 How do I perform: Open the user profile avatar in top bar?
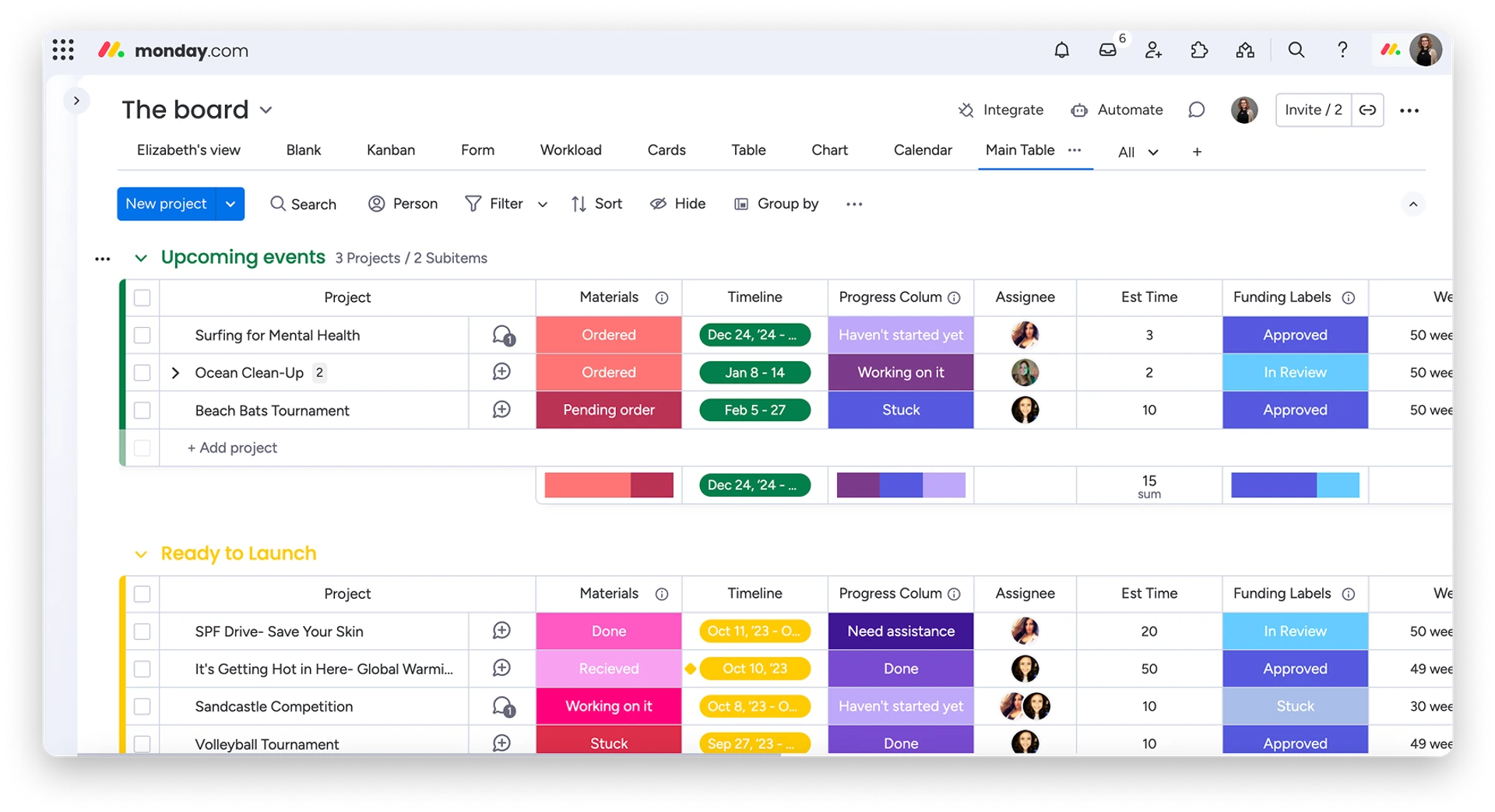click(1426, 51)
